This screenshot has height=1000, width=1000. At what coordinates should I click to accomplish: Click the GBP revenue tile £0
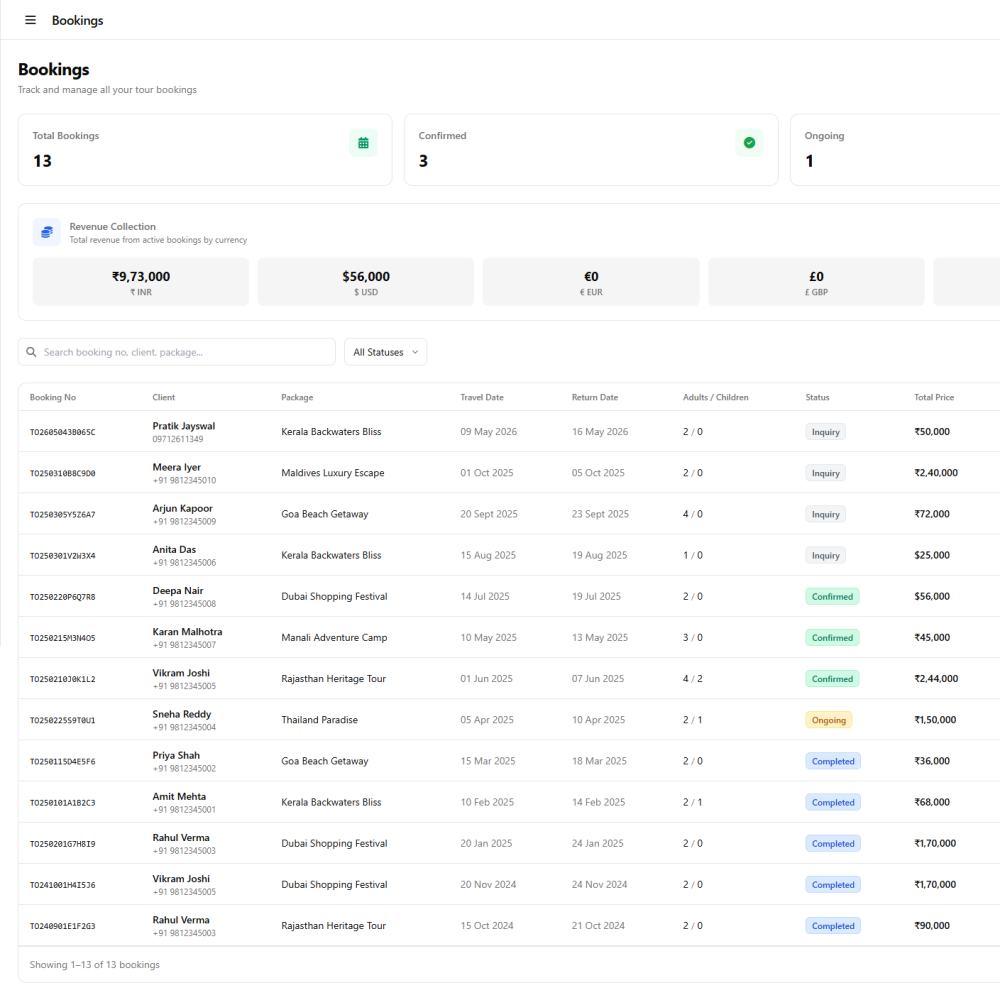pyautogui.click(x=816, y=282)
